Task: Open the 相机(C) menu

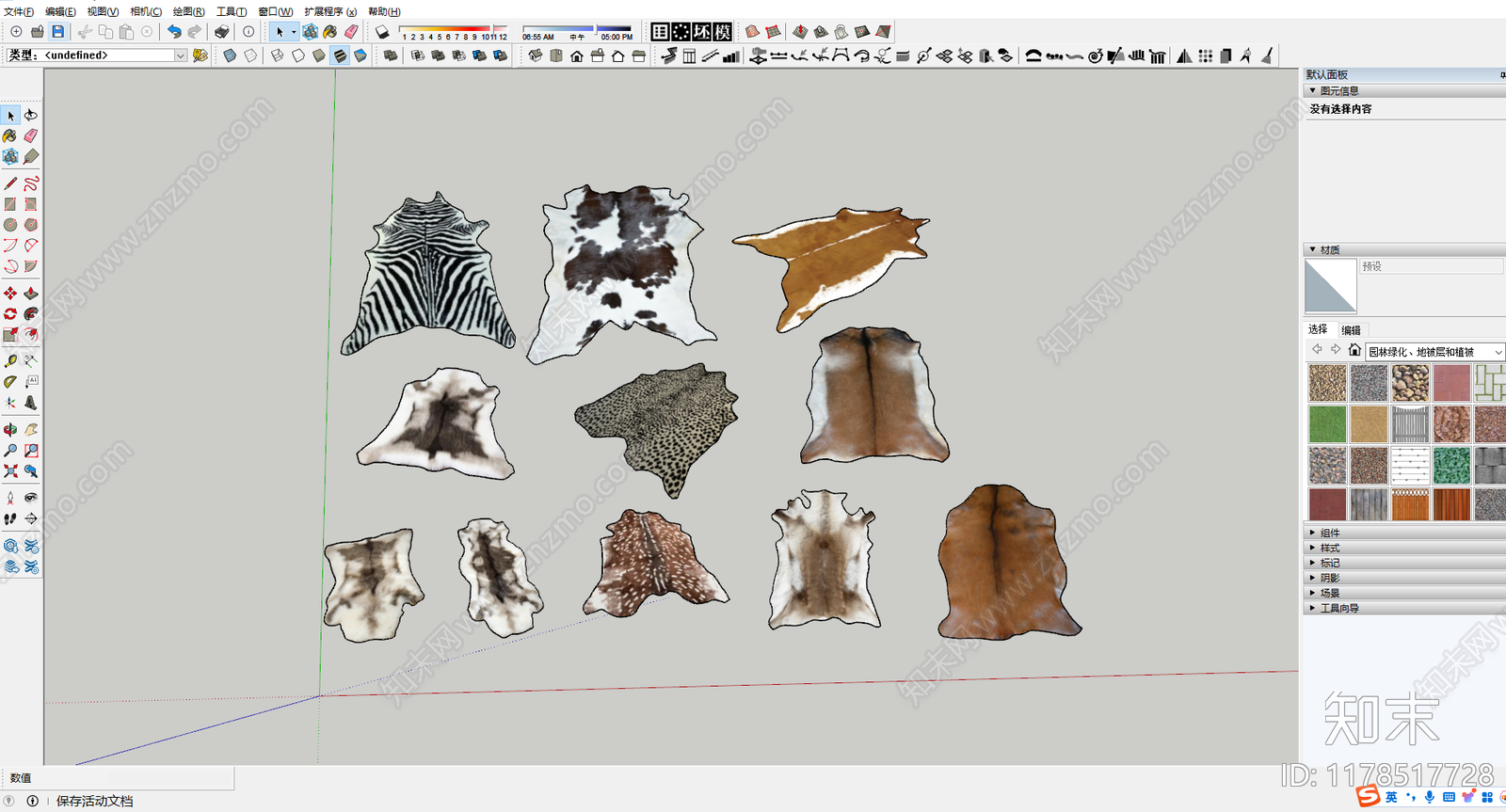Action: (x=146, y=11)
